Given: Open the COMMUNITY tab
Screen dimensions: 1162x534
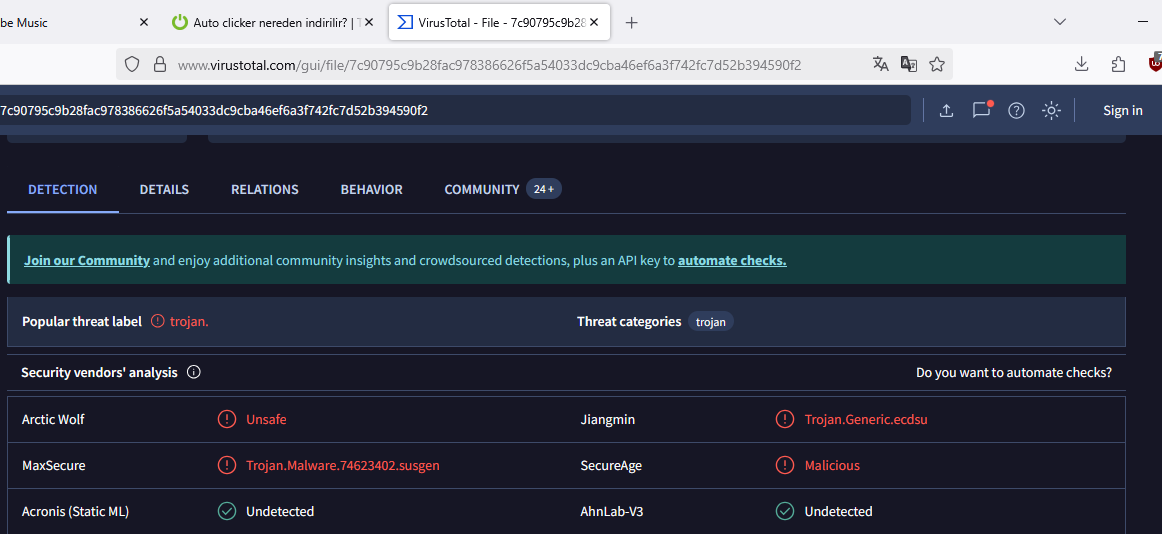Looking at the screenshot, I should pos(482,190).
